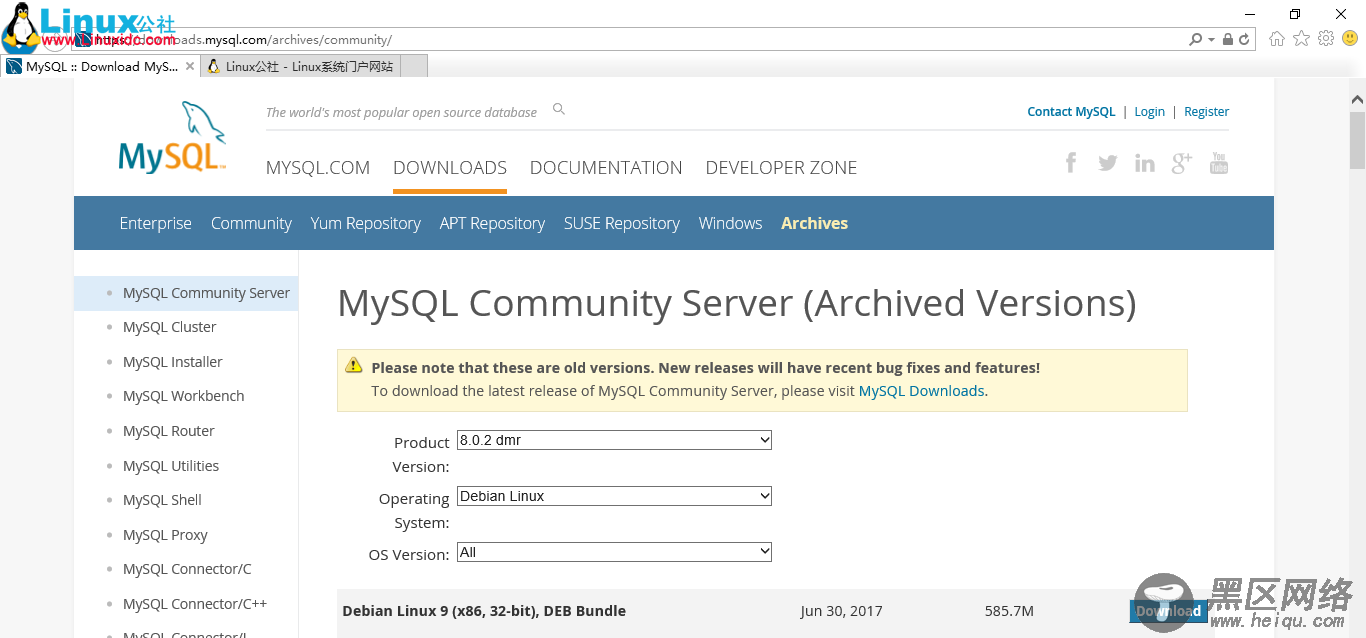Click the Contact MySQL link
The height and width of the screenshot is (638, 1366).
pos(1071,112)
